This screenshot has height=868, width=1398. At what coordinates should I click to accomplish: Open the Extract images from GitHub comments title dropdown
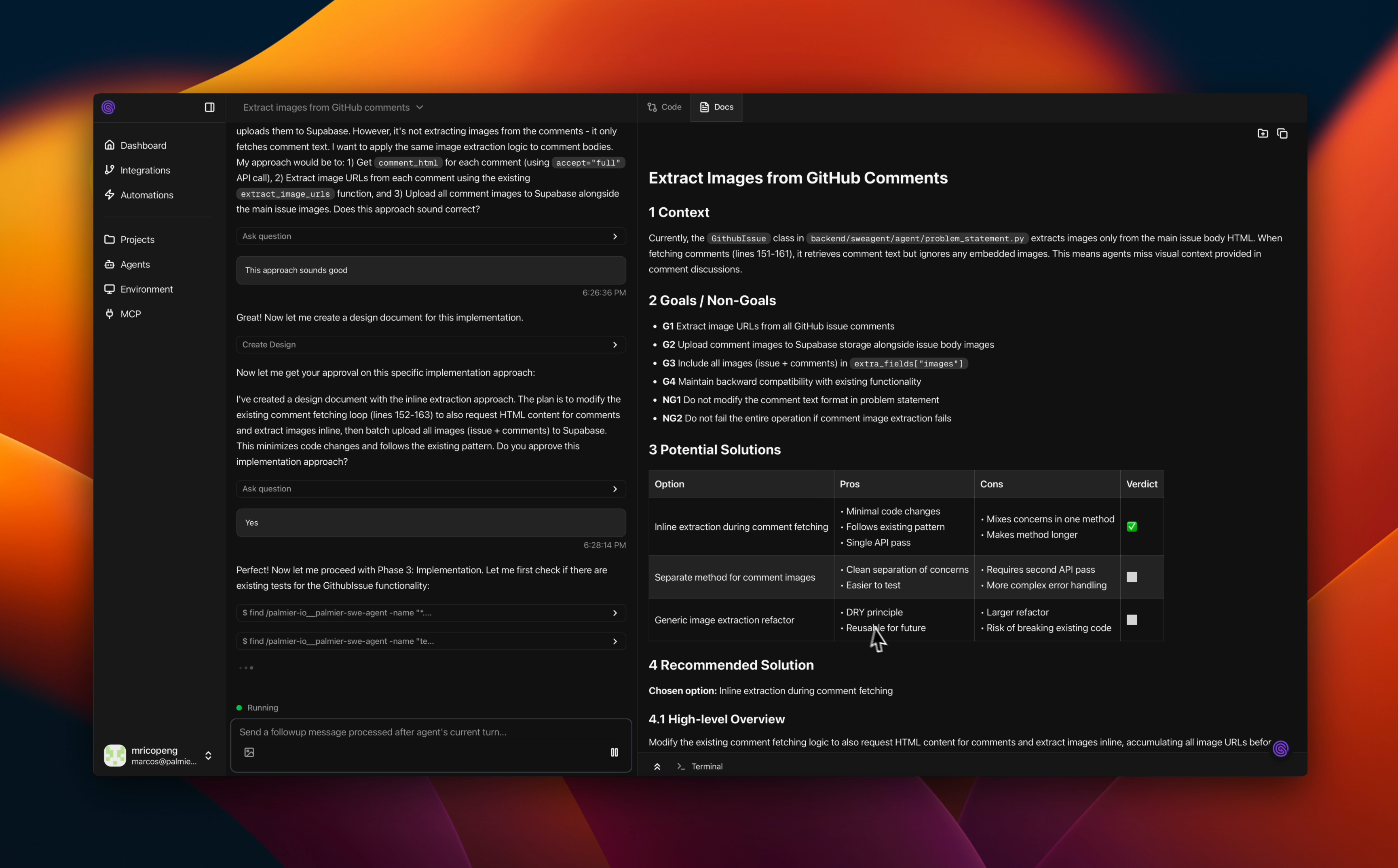420,107
